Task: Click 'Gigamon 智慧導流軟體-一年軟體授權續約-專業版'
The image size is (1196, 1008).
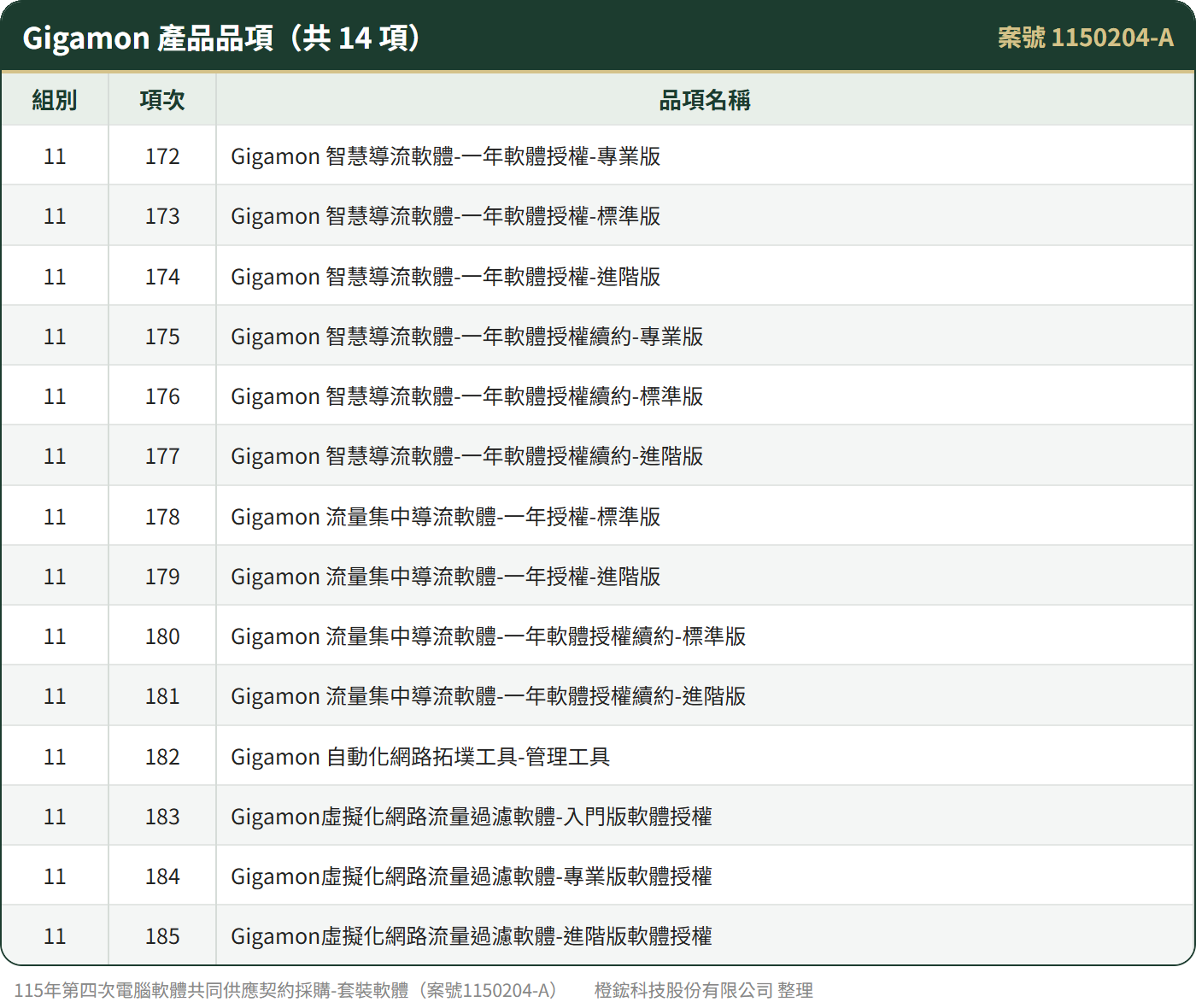Action: pos(467,337)
